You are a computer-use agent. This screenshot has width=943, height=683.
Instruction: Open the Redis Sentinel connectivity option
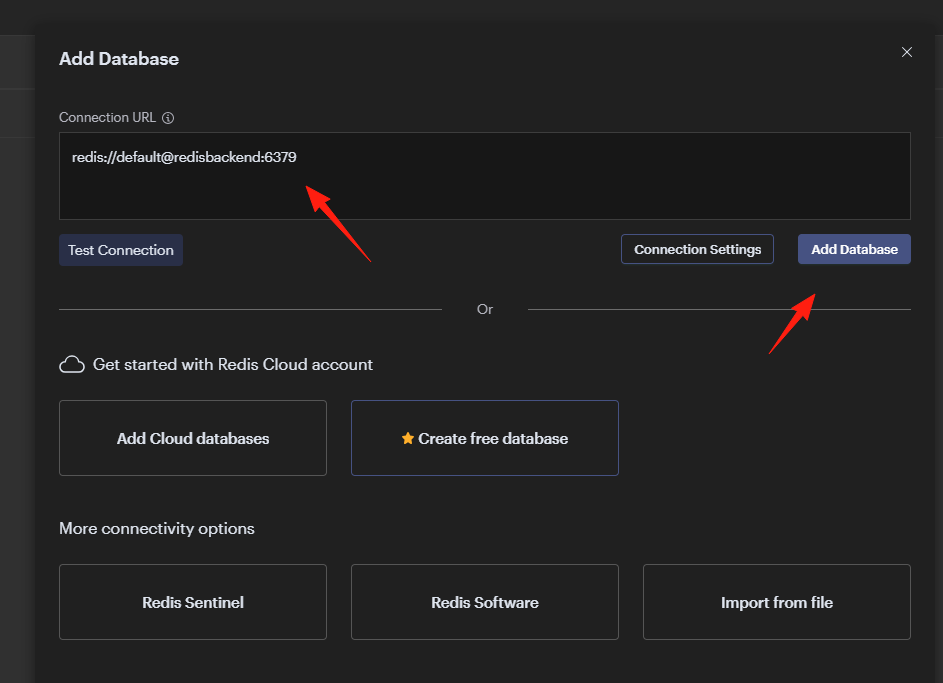193,602
